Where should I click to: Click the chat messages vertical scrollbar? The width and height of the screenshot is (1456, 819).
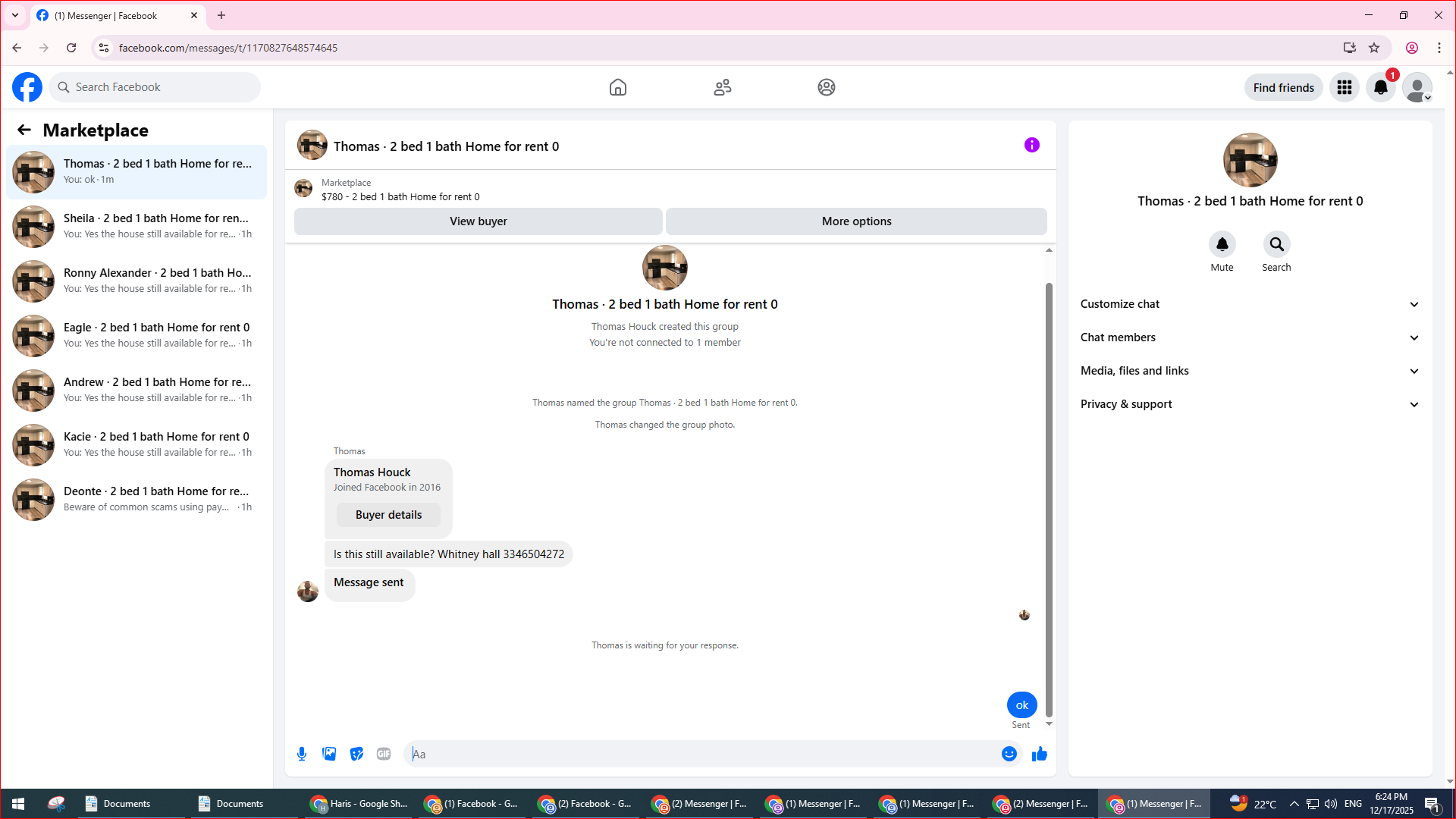tap(1049, 500)
